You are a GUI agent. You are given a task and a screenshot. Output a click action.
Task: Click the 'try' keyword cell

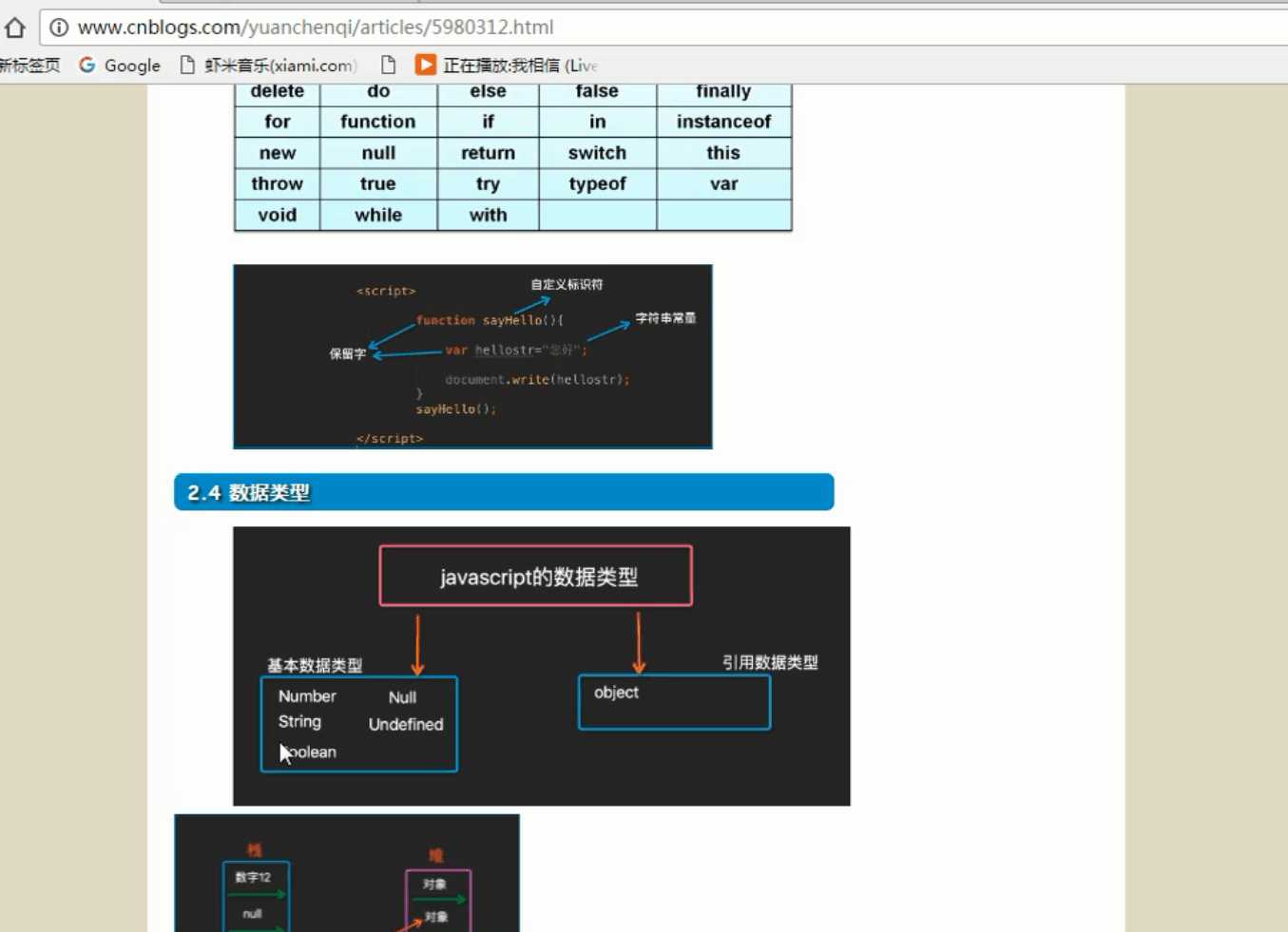[488, 184]
